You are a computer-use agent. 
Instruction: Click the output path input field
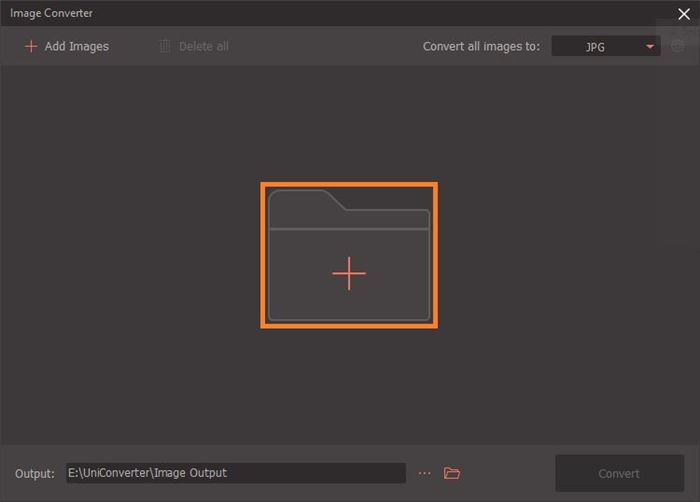(x=236, y=473)
